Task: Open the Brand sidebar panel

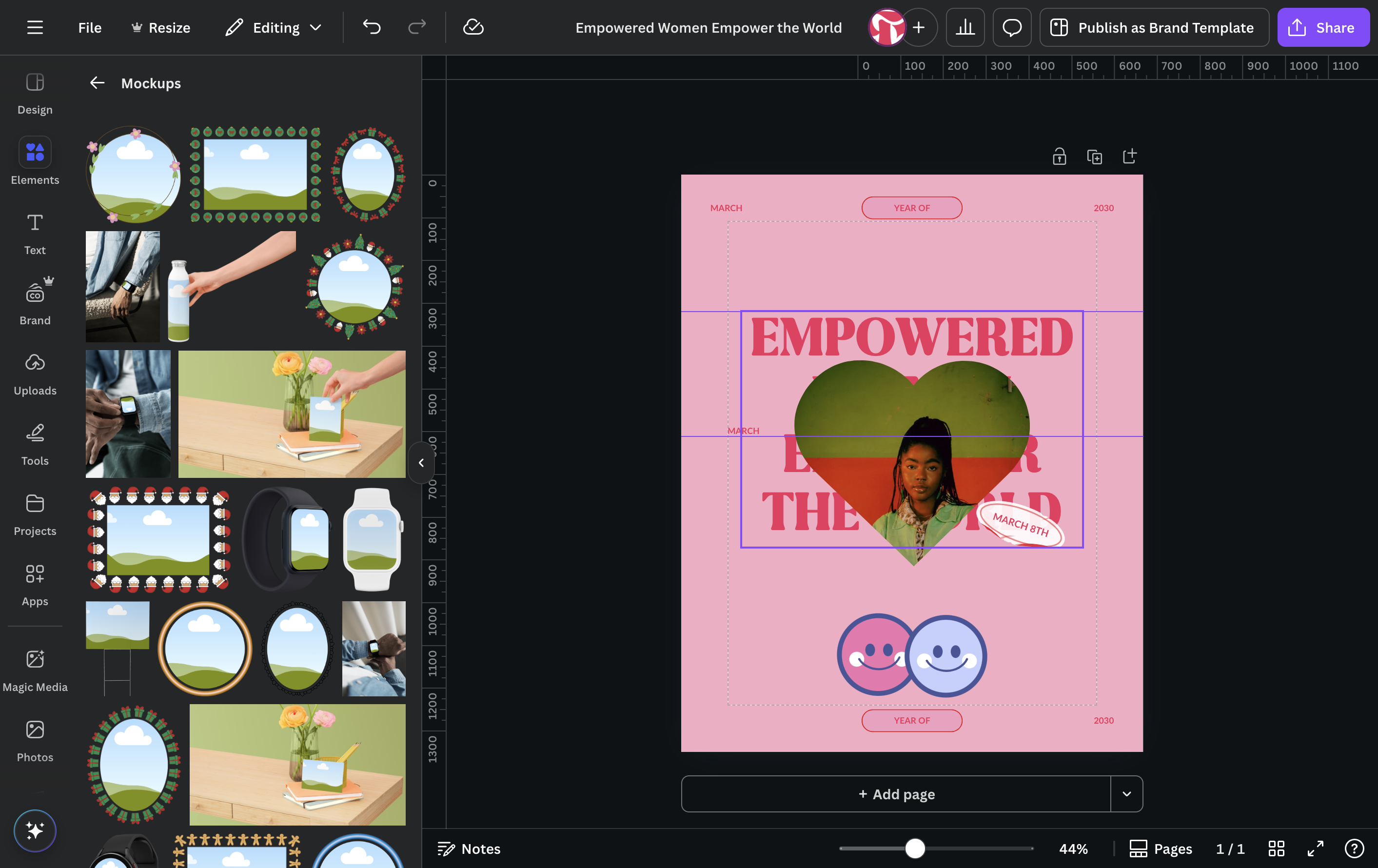Action: [35, 303]
